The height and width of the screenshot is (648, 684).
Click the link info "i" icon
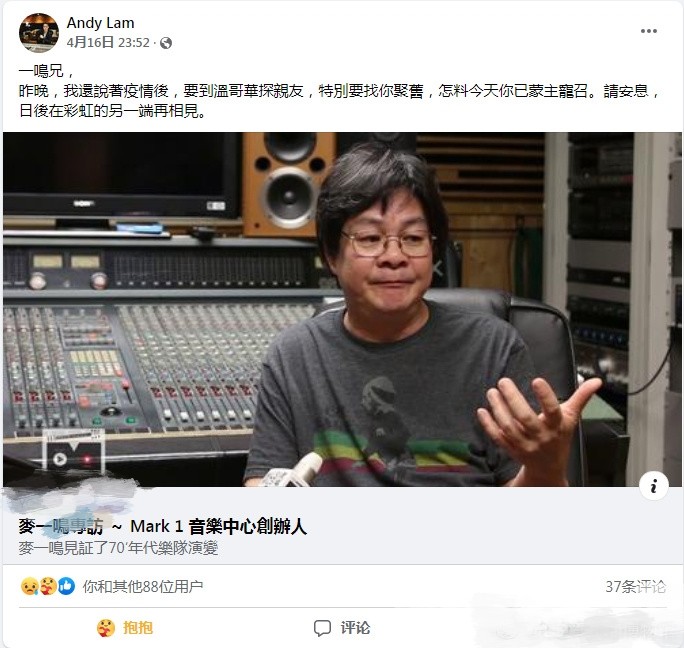point(653,486)
